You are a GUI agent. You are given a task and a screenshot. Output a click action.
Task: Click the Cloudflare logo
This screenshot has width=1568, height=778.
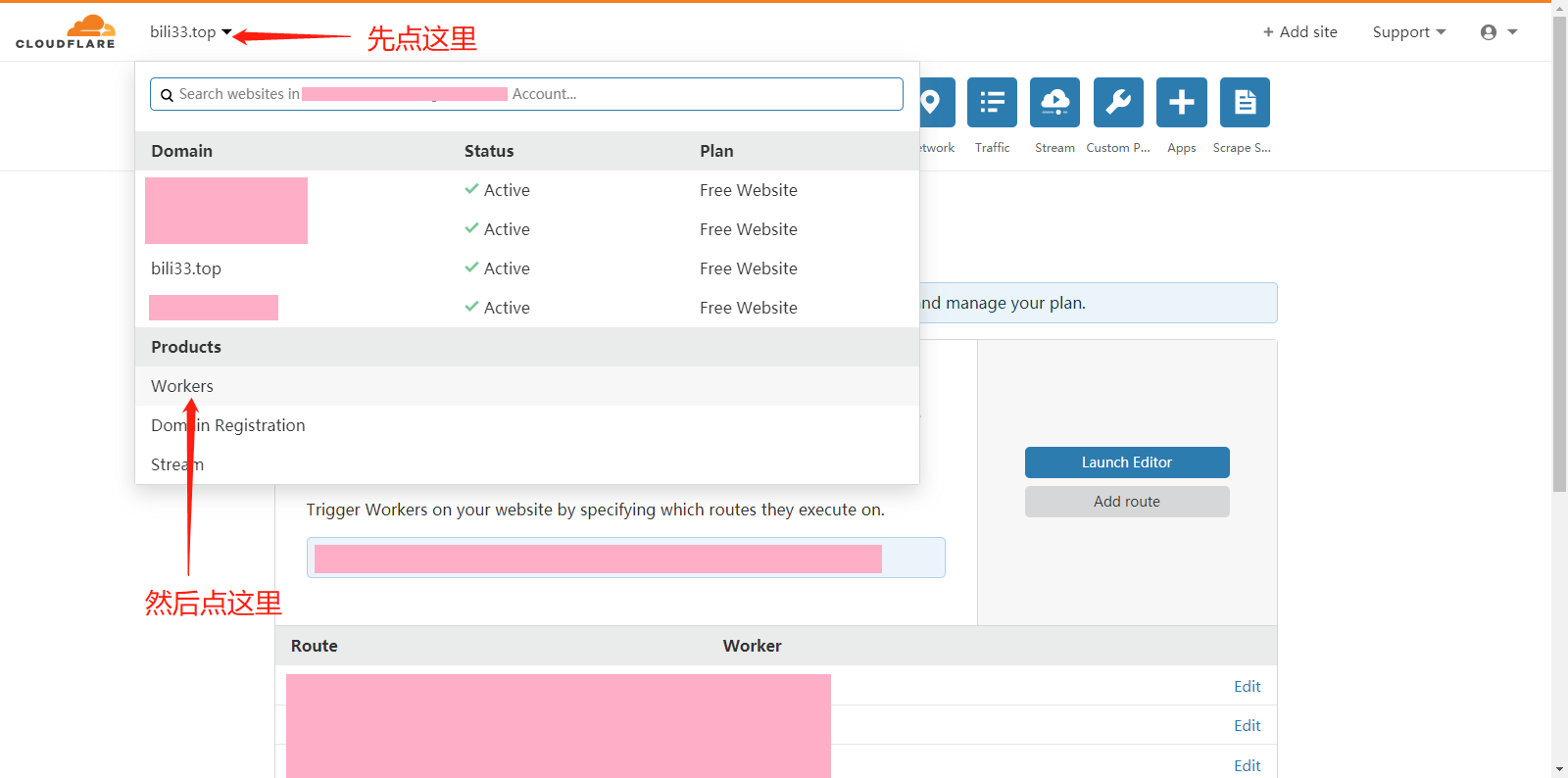coord(66,32)
